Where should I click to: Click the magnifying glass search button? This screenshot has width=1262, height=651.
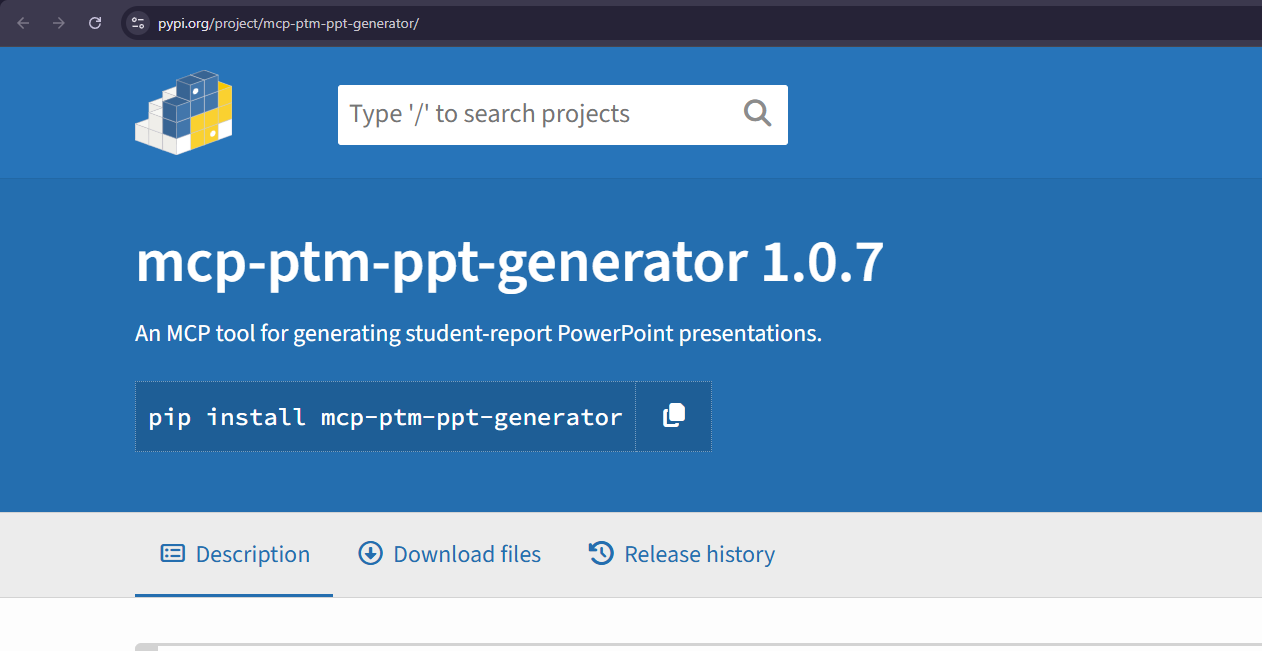coord(758,114)
